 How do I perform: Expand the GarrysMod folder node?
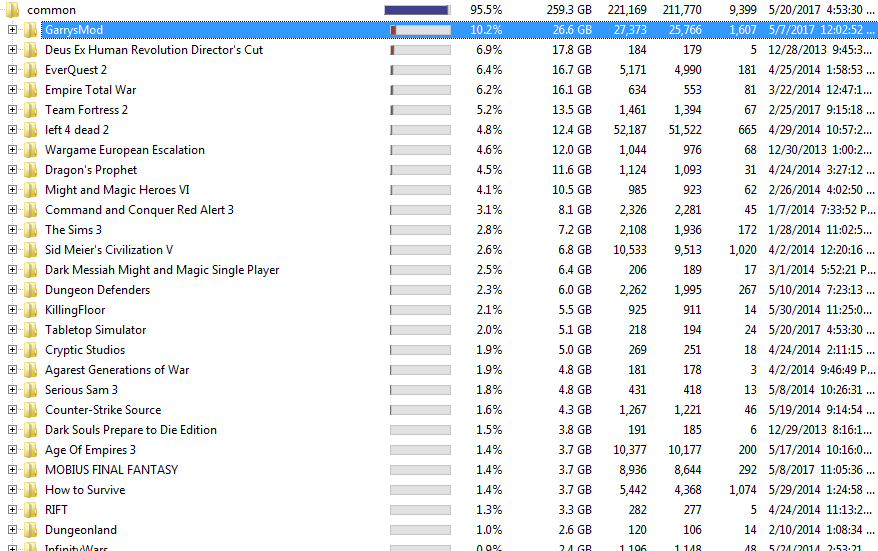[12, 30]
